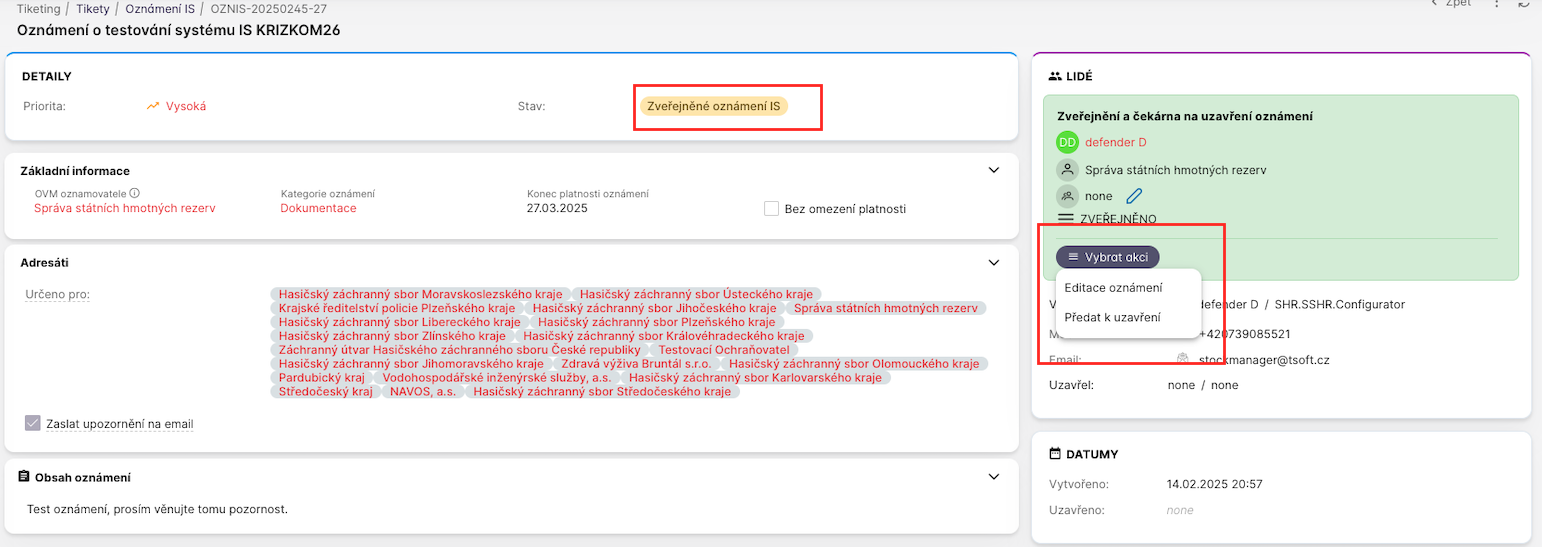Screen dimensions: 1542x547
Task: Click the people icon beside LIDÉ heading
Action: pos(1054,76)
